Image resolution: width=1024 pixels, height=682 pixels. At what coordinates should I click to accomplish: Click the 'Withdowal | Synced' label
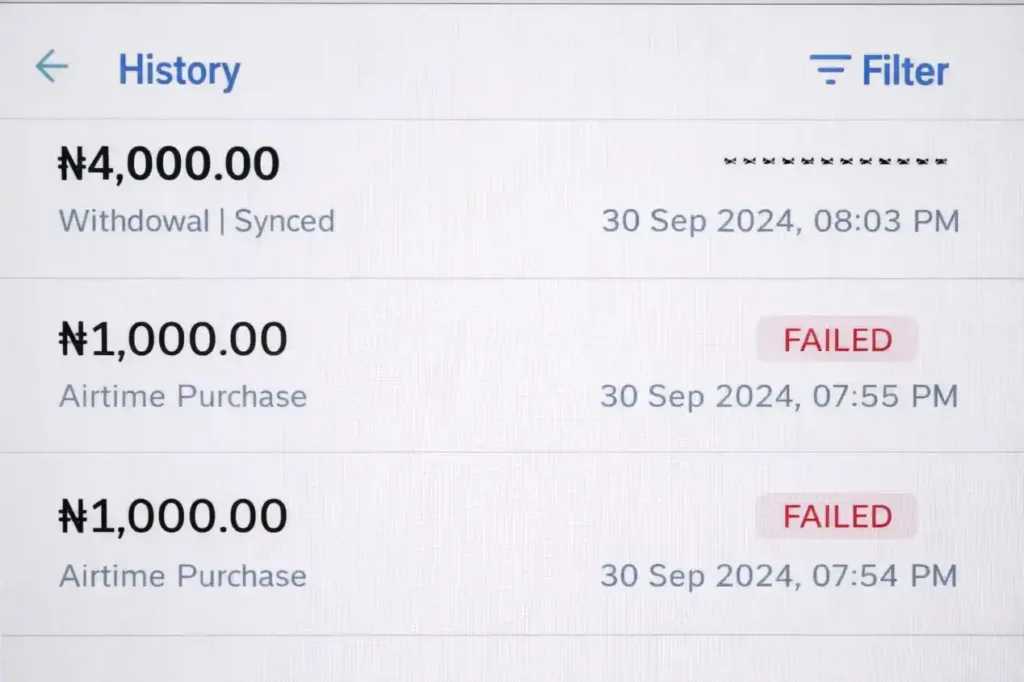pos(197,220)
